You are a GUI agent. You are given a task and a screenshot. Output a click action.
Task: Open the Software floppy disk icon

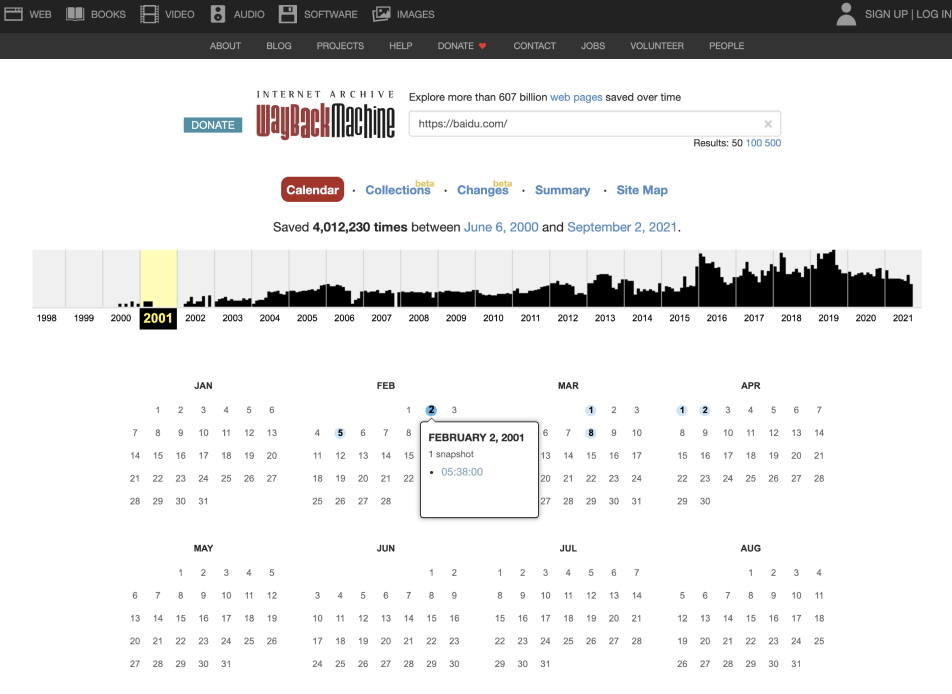point(288,14)
